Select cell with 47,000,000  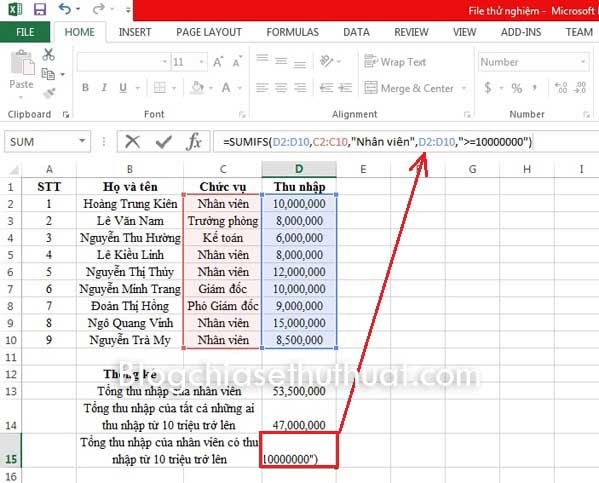click(x=299, y=416)
